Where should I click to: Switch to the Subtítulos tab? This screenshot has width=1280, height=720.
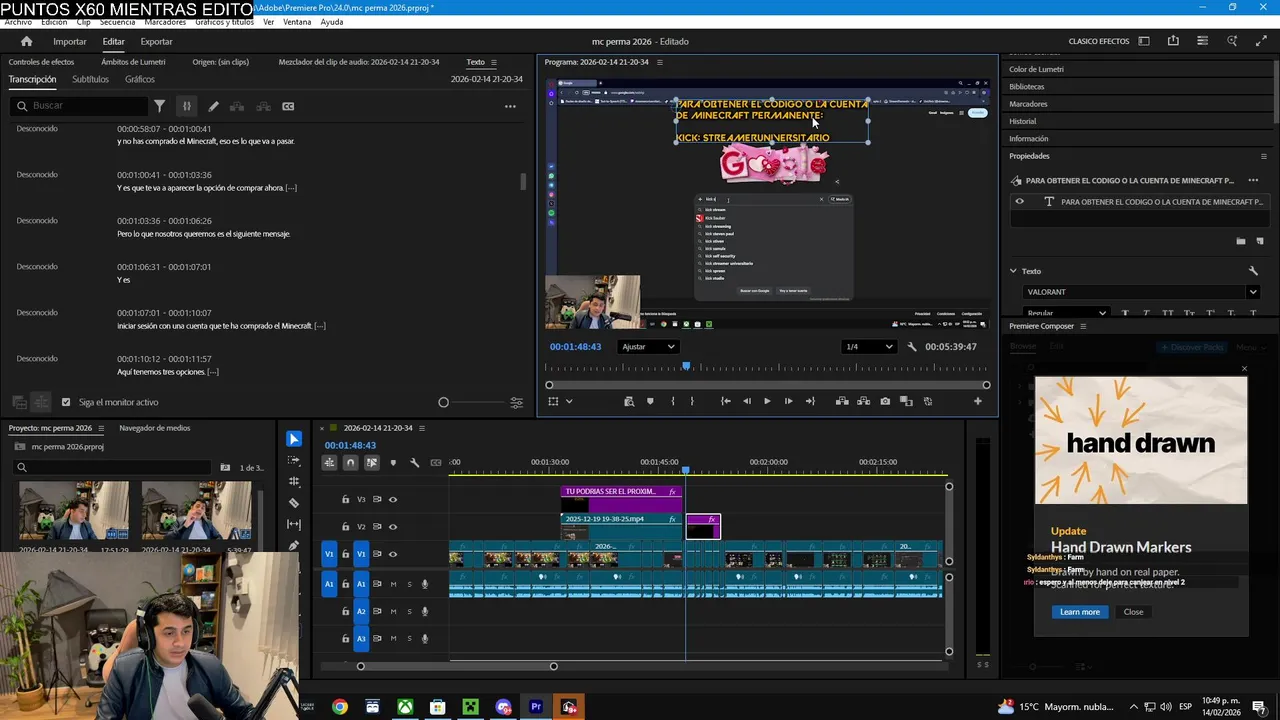(x=90, y=79)
